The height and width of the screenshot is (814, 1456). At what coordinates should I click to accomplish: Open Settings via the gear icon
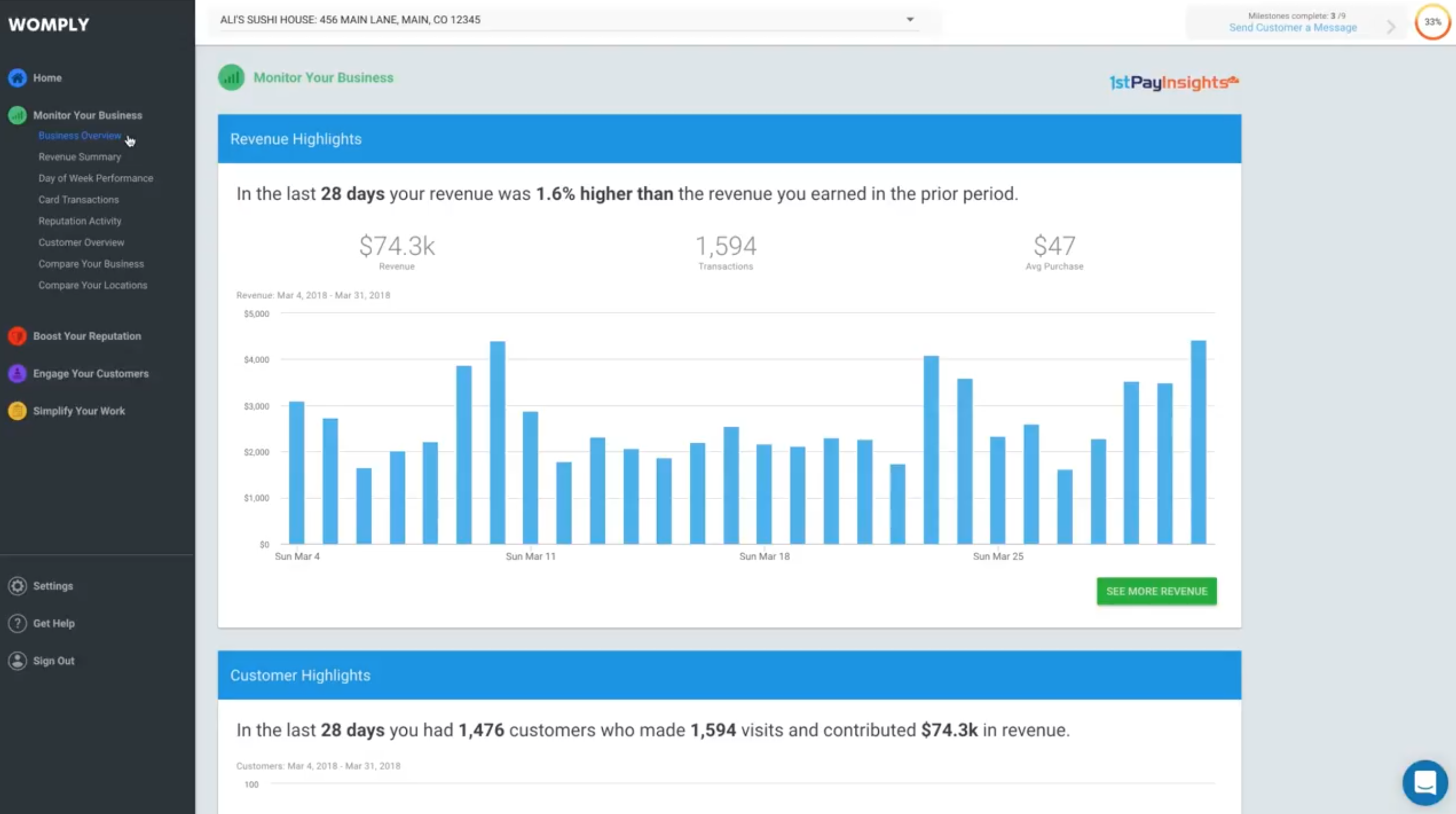point(17,586)
